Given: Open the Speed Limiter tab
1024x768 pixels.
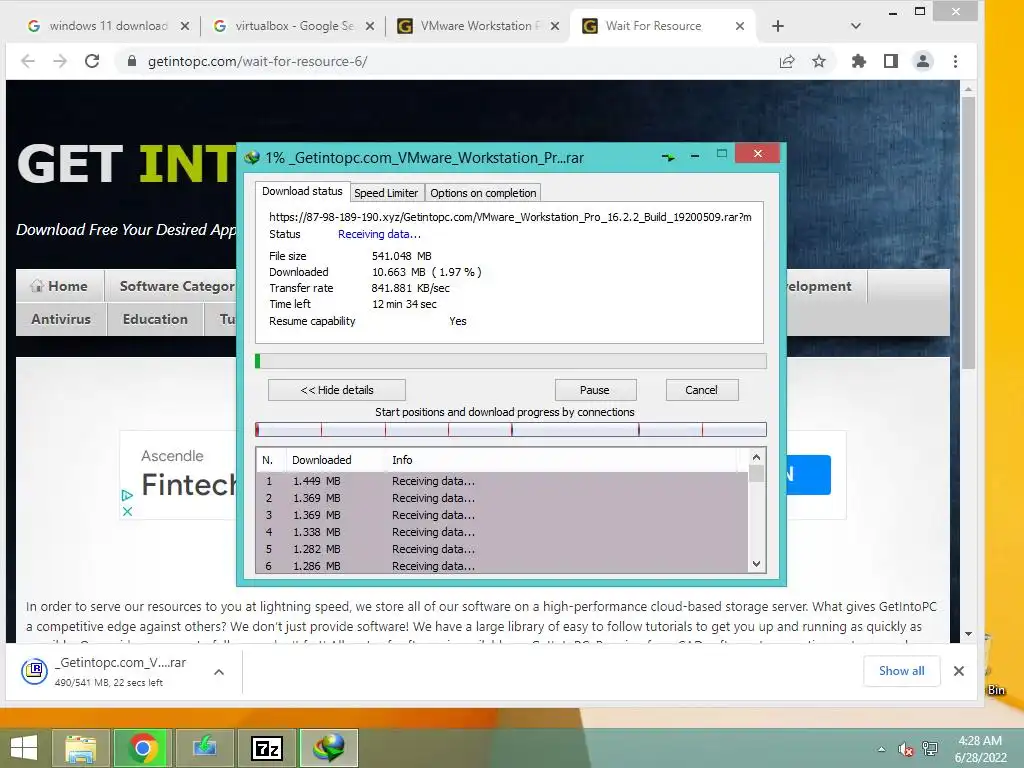Looking at the screenshot, I should (386, 193).
